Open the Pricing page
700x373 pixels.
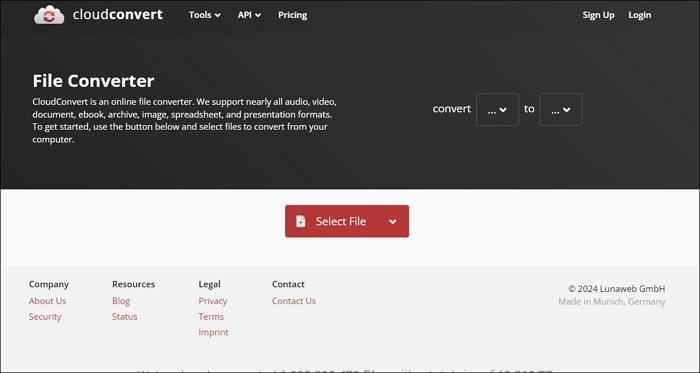(292, 15)
